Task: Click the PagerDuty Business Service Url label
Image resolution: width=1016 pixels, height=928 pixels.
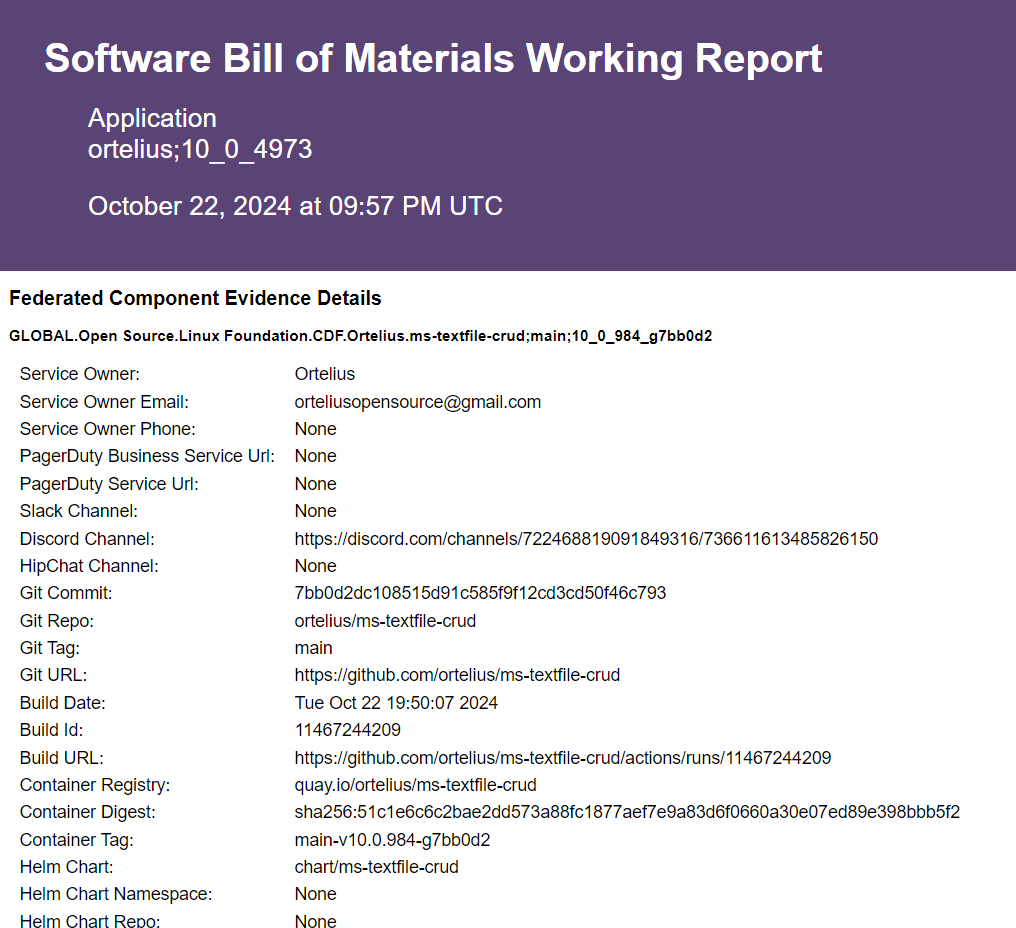Action: point(147,456)
